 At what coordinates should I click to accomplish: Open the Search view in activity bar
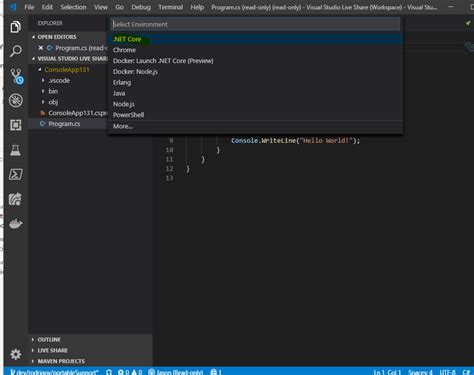tap(15, 51)
